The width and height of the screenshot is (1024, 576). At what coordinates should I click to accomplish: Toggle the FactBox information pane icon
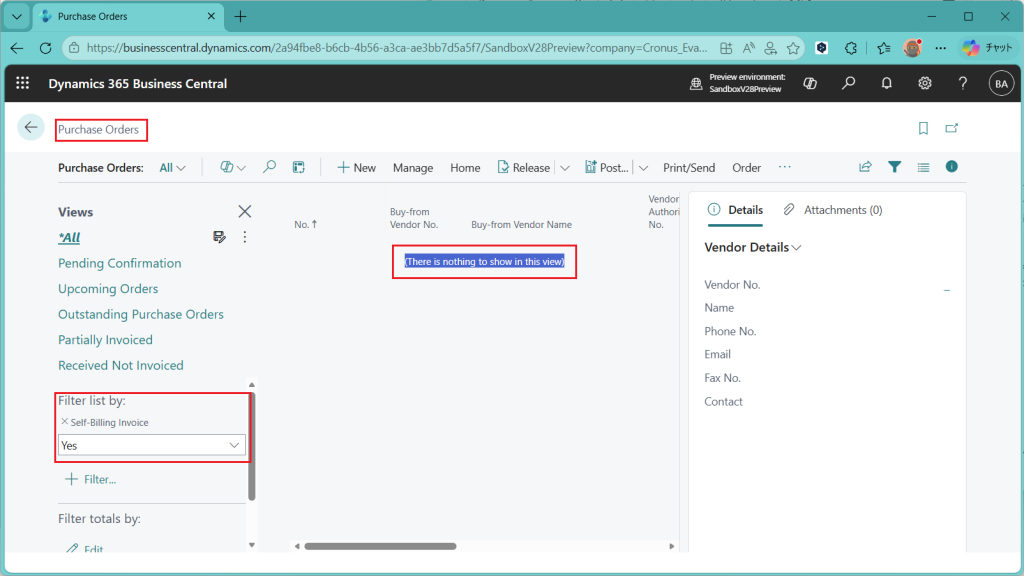point(952,167)
